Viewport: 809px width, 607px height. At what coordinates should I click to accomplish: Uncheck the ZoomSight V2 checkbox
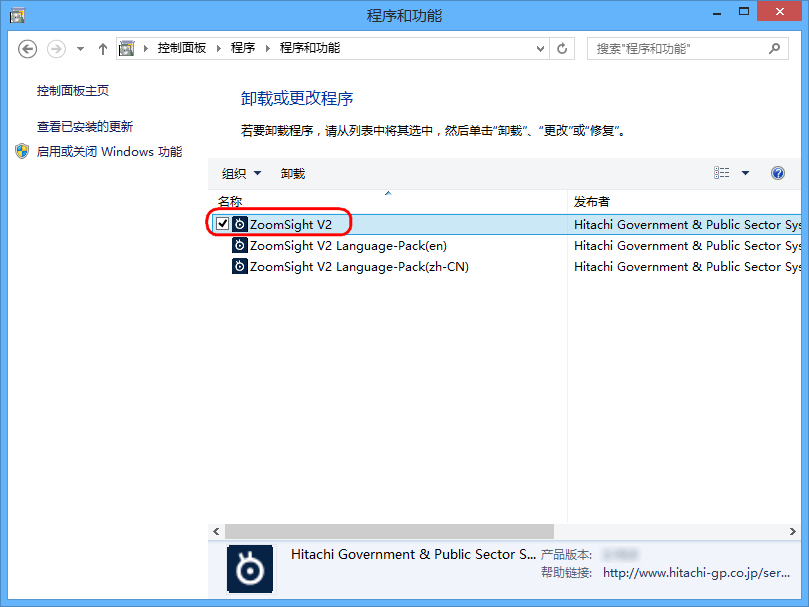coord(222,224)
